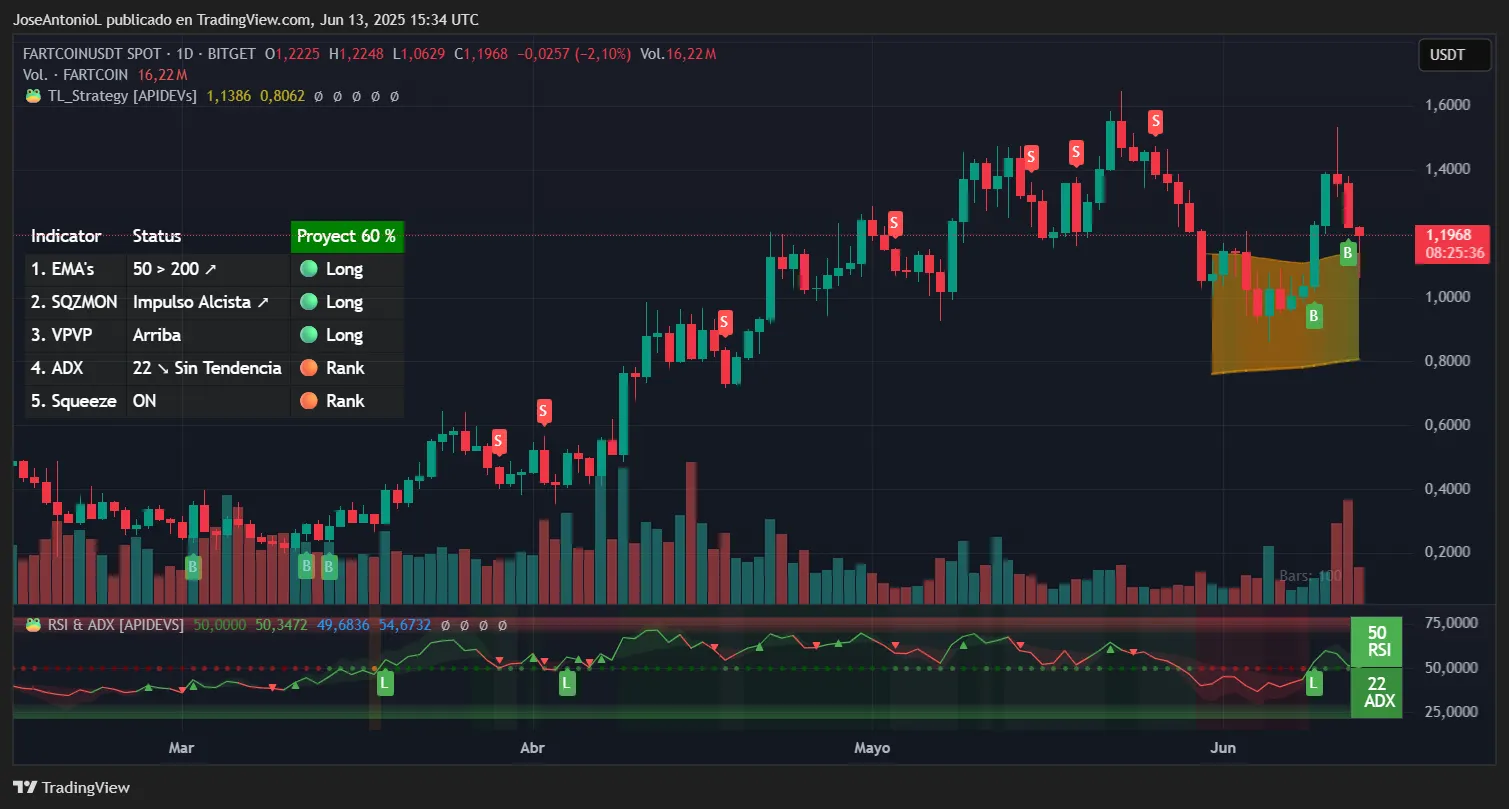This screenshot has width=1509, height=809.
Task: Click the TradingView logo in the bottom corner
Action: click(x=72, y=787)
